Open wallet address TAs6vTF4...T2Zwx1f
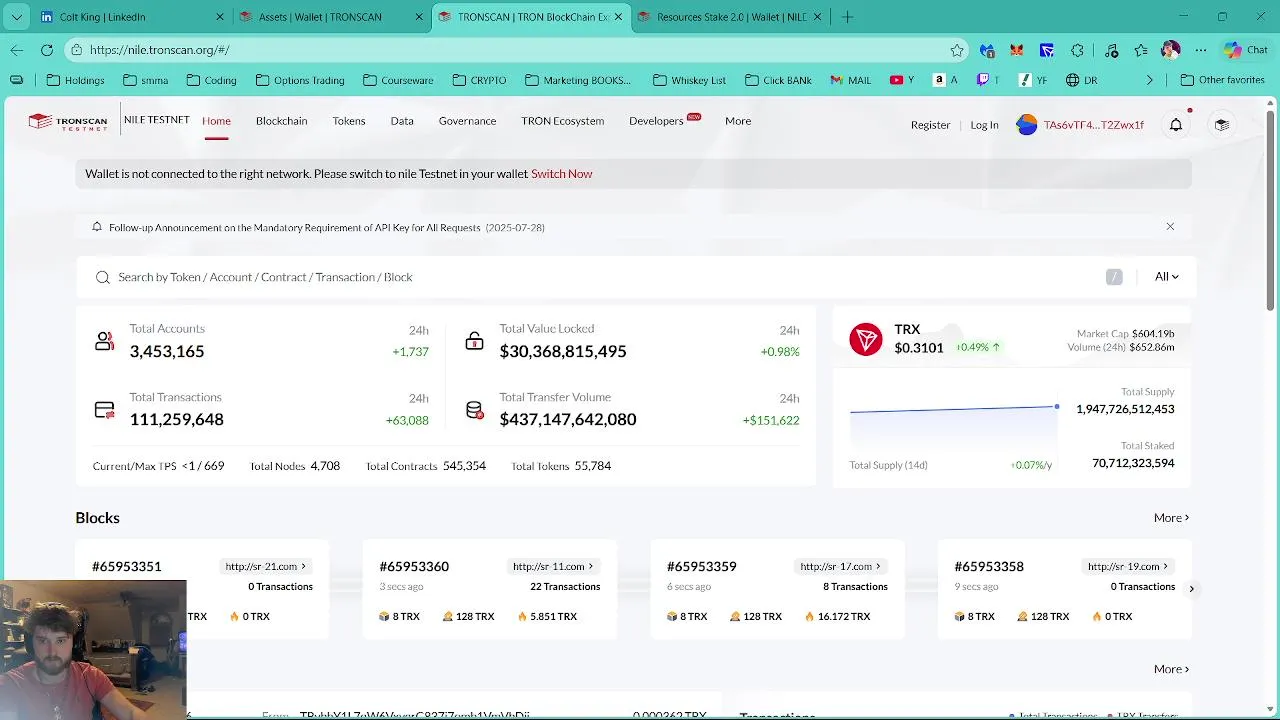The image size is (1280, 720). point(1094,125)
